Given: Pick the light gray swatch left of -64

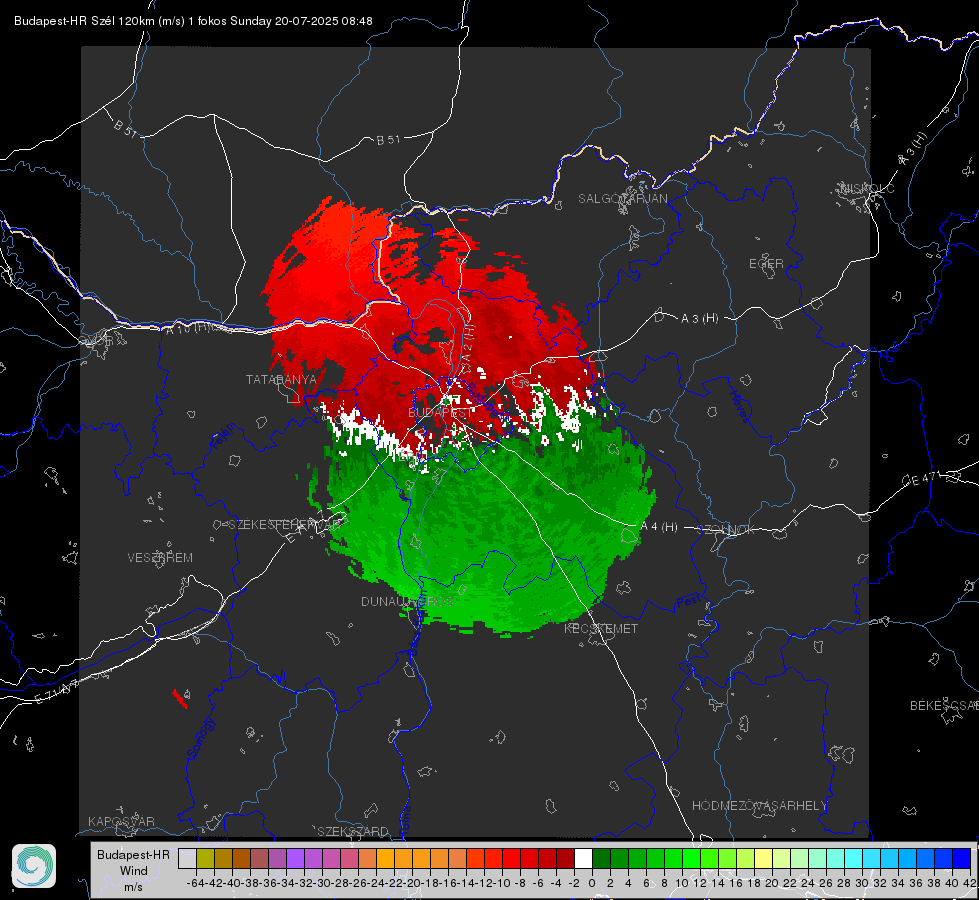Looking at the screenshot, I should (187, 858).
